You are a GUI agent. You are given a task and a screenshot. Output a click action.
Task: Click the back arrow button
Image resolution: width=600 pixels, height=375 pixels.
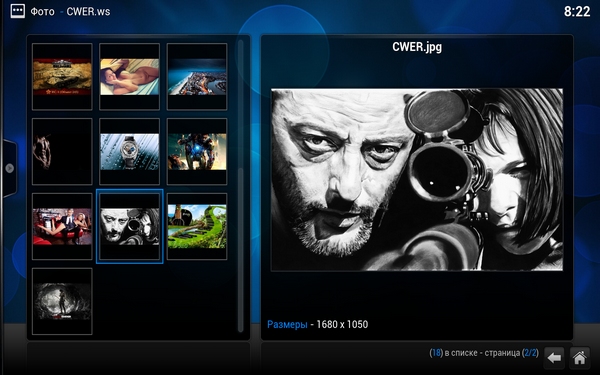click(554, 358)
